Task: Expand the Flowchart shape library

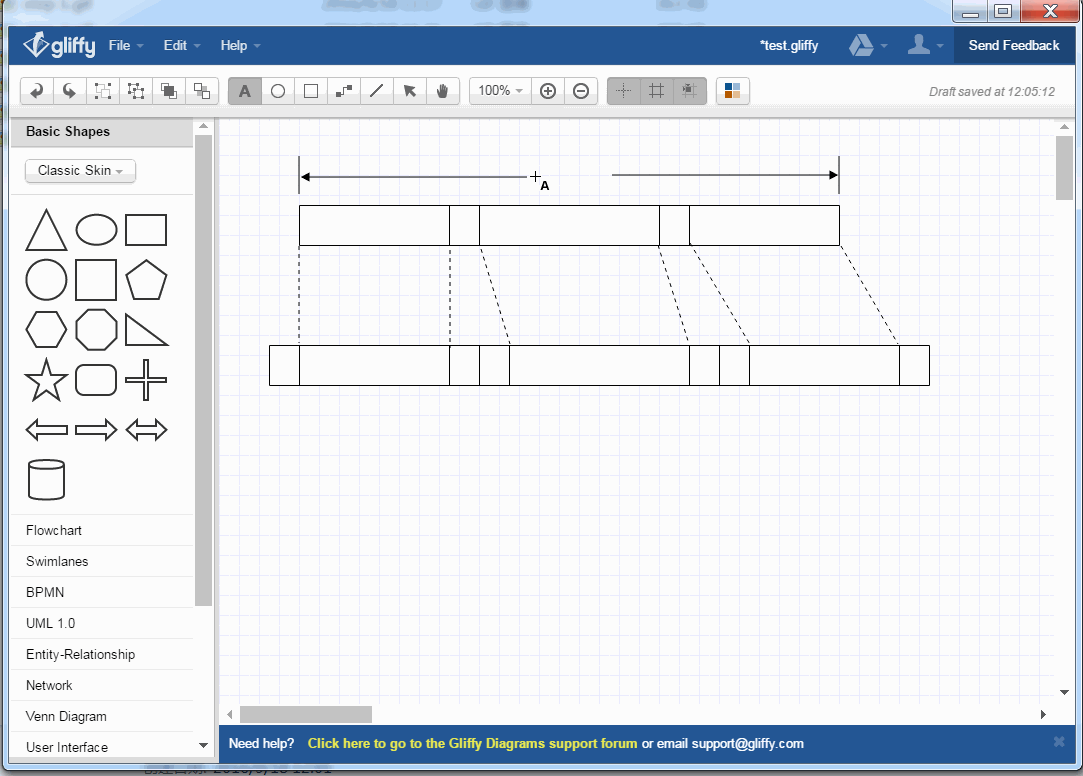Action: (x=54, y=531)
